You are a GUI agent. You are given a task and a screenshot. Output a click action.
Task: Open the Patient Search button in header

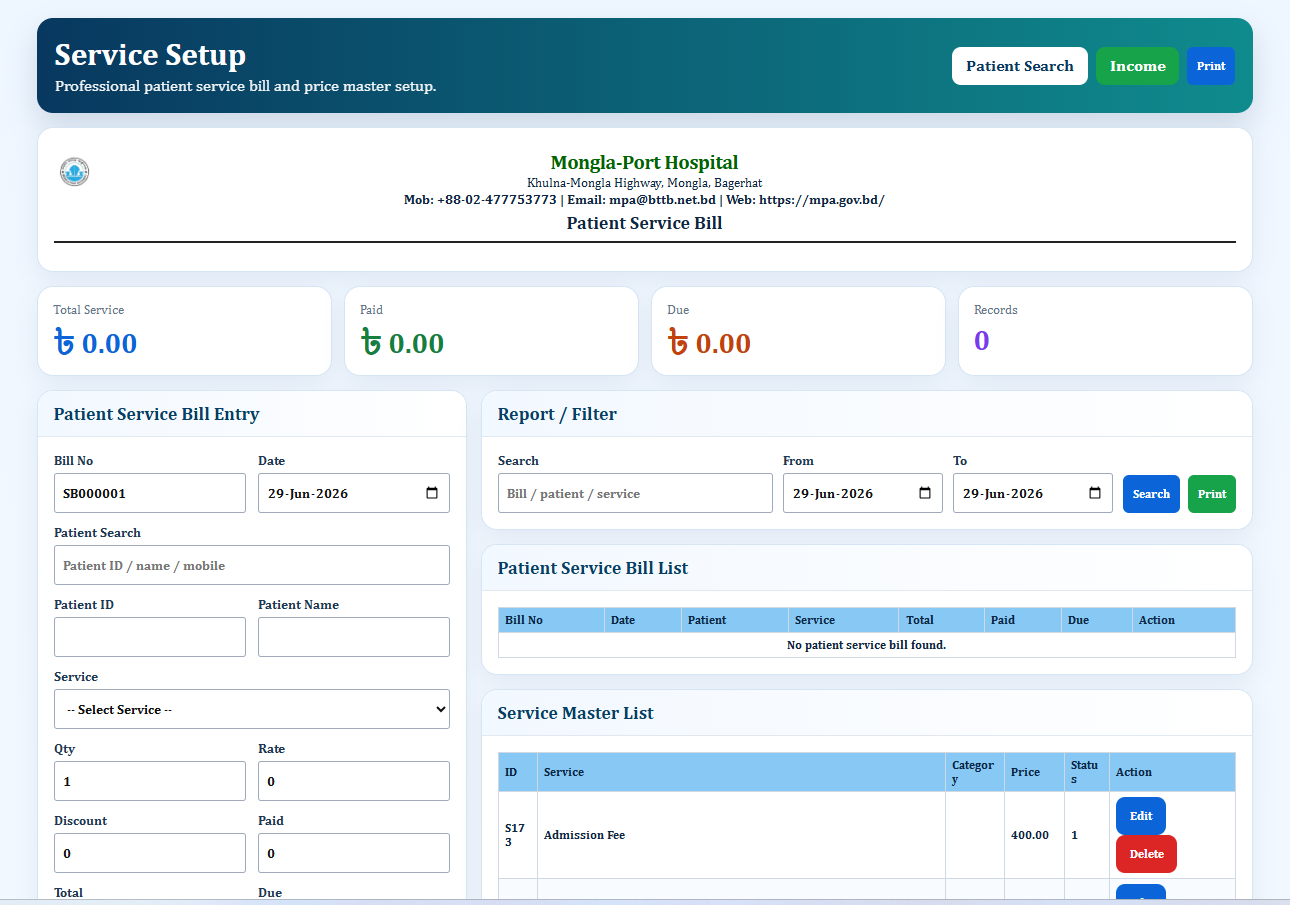1020,66
